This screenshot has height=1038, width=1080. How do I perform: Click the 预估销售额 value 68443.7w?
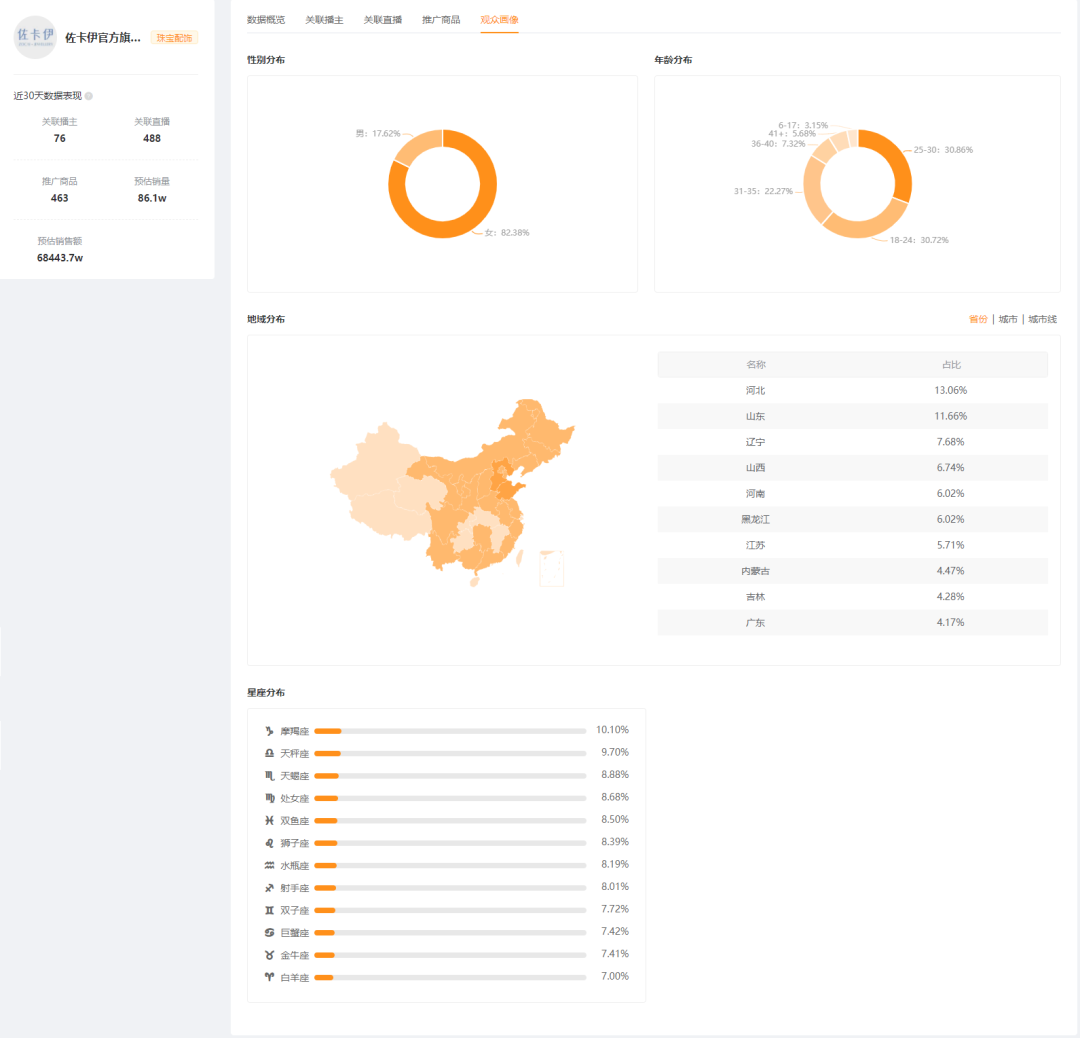60,258
